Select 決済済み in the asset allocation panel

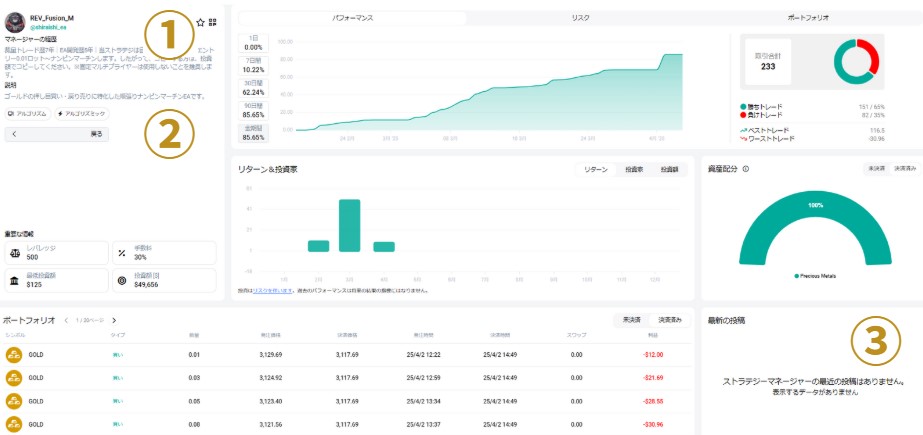click(904, 168)
